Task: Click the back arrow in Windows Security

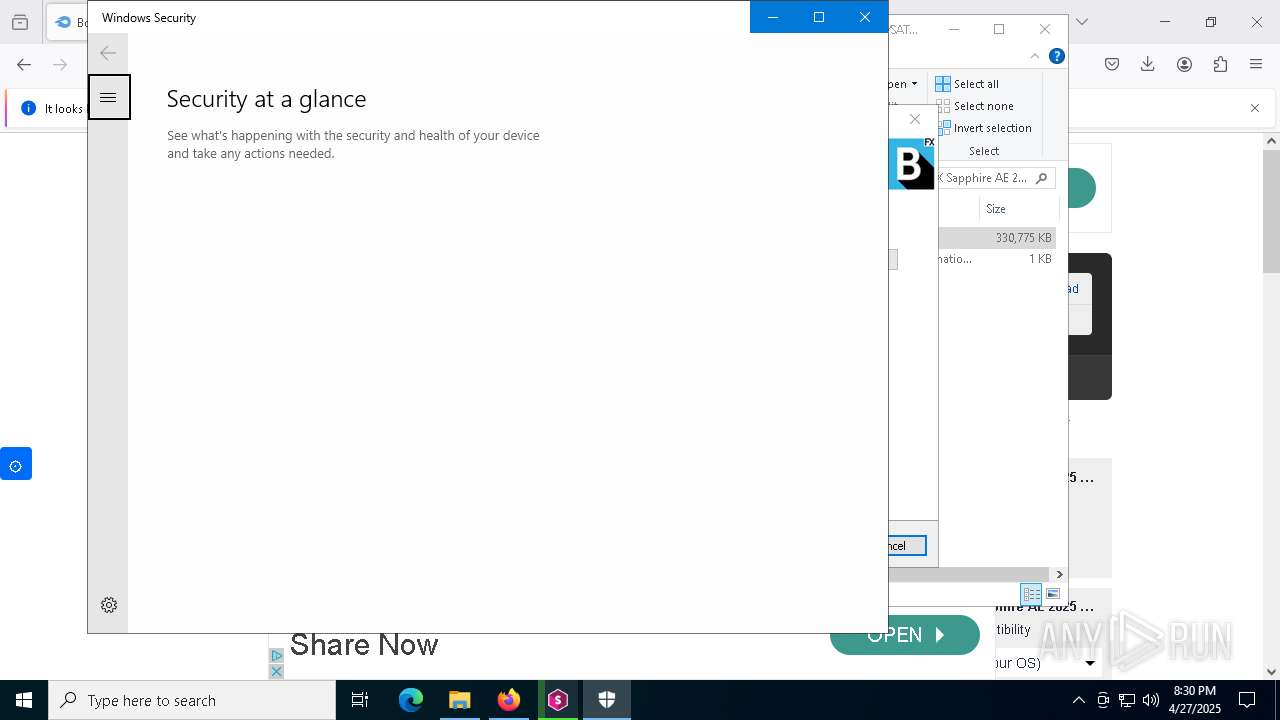Action: [x=108, y=53]
